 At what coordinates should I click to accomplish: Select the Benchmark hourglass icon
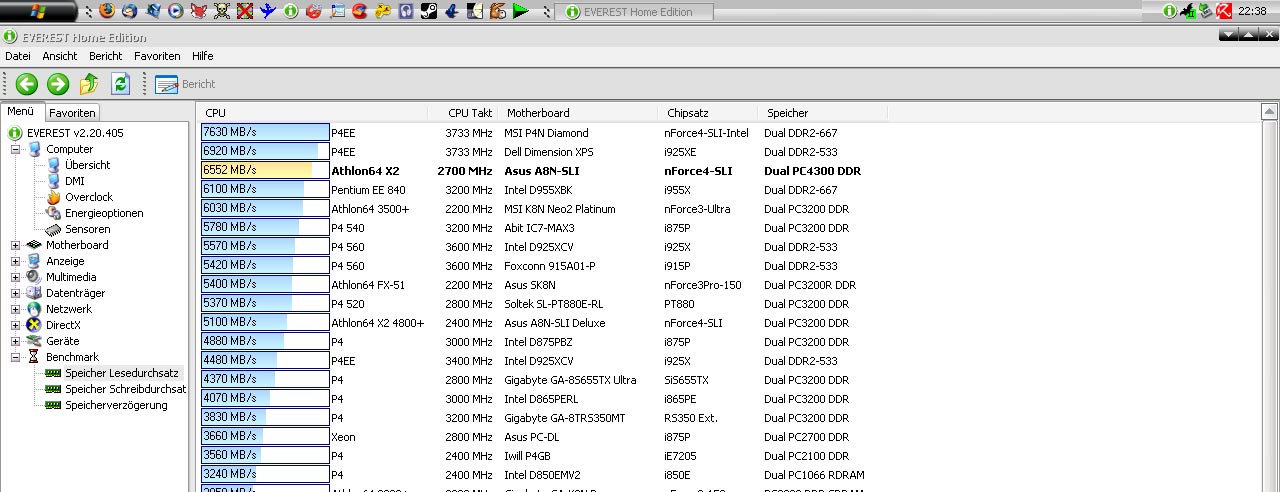pos(35,357)
